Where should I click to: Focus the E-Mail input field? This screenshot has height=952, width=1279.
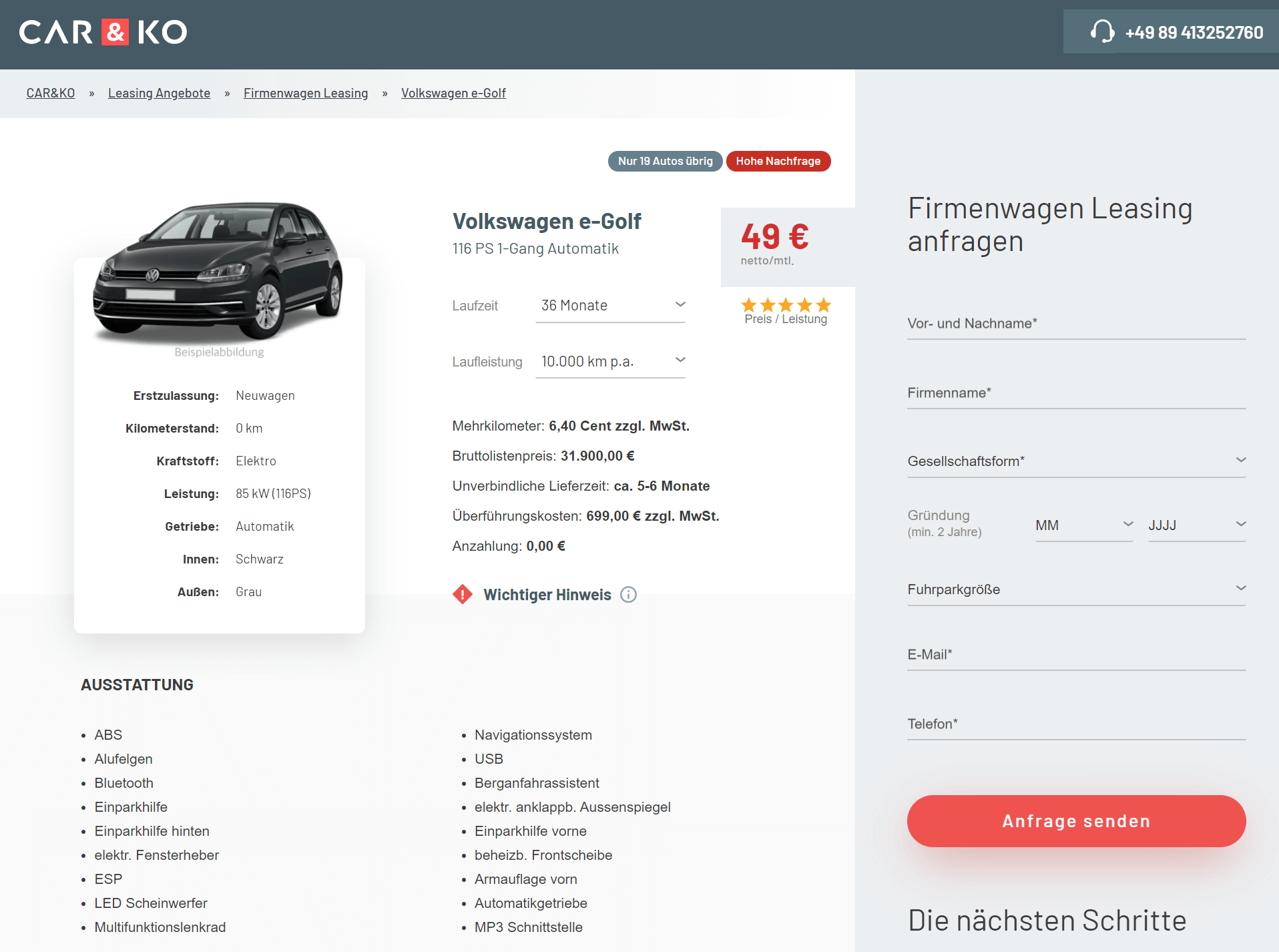coord(1076,655)
